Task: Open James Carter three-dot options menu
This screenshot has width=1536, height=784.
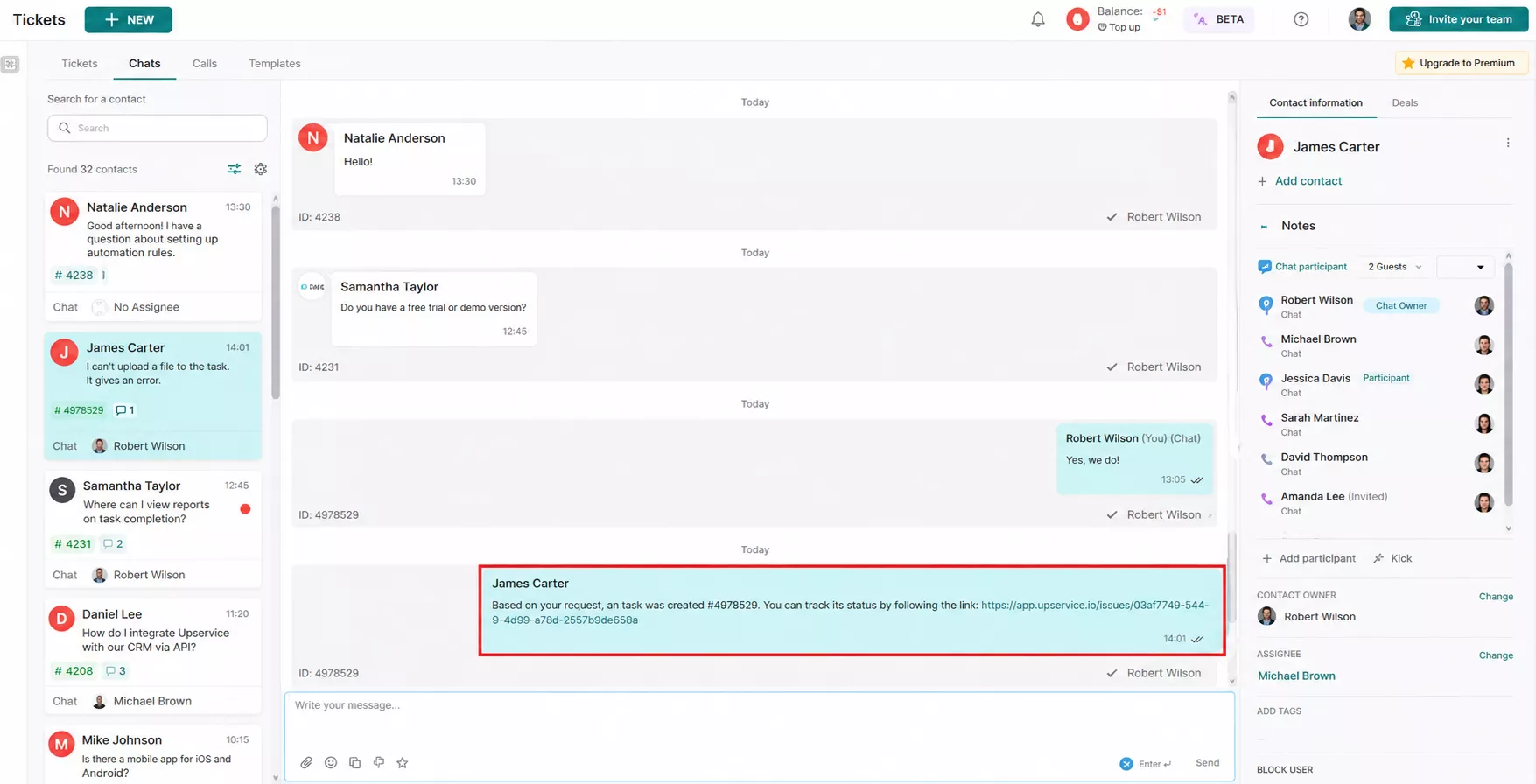Action: click(1508, 143)
